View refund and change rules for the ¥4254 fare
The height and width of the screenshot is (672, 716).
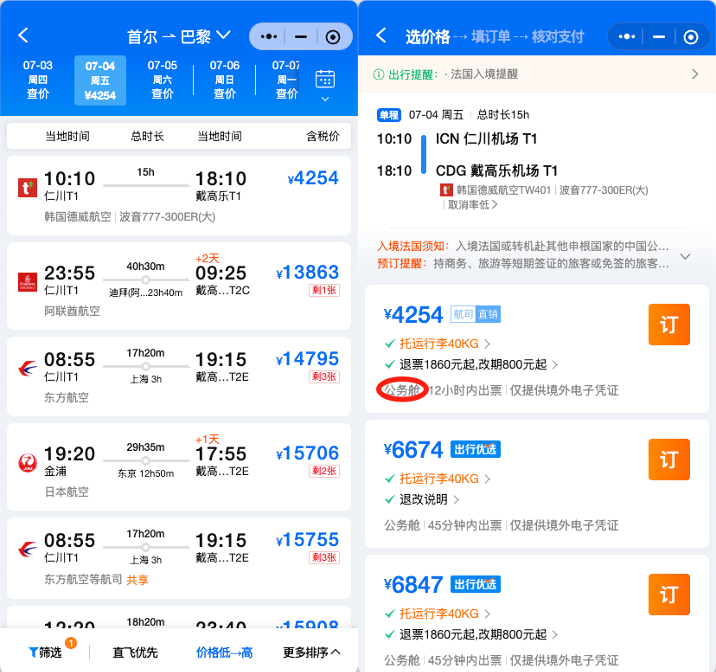(473, 365)
